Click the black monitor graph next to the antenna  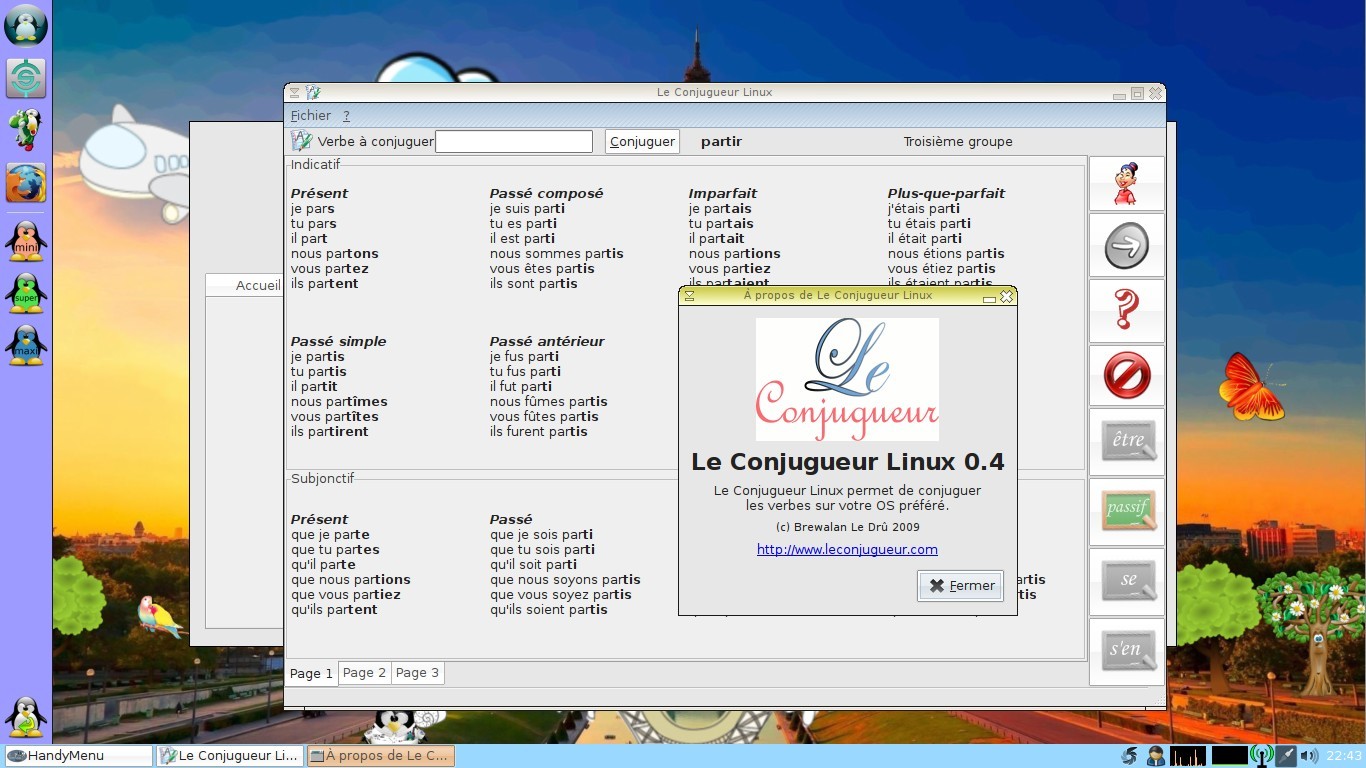pyautogui.click(x=1230, y=756)
